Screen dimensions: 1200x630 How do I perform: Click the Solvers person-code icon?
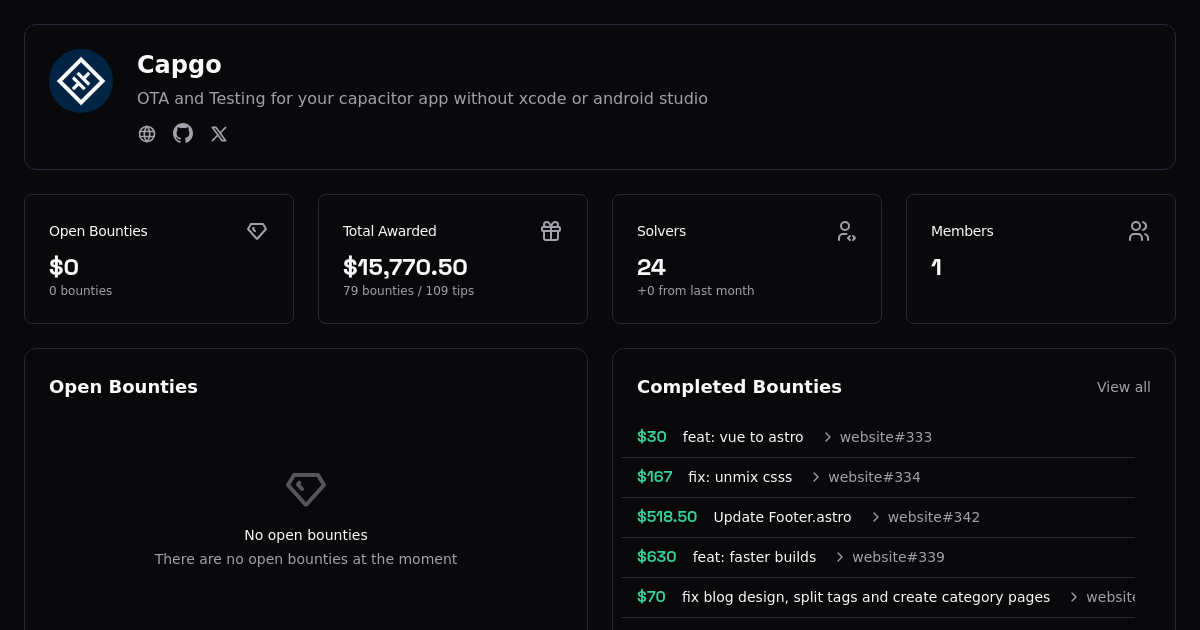846,231
